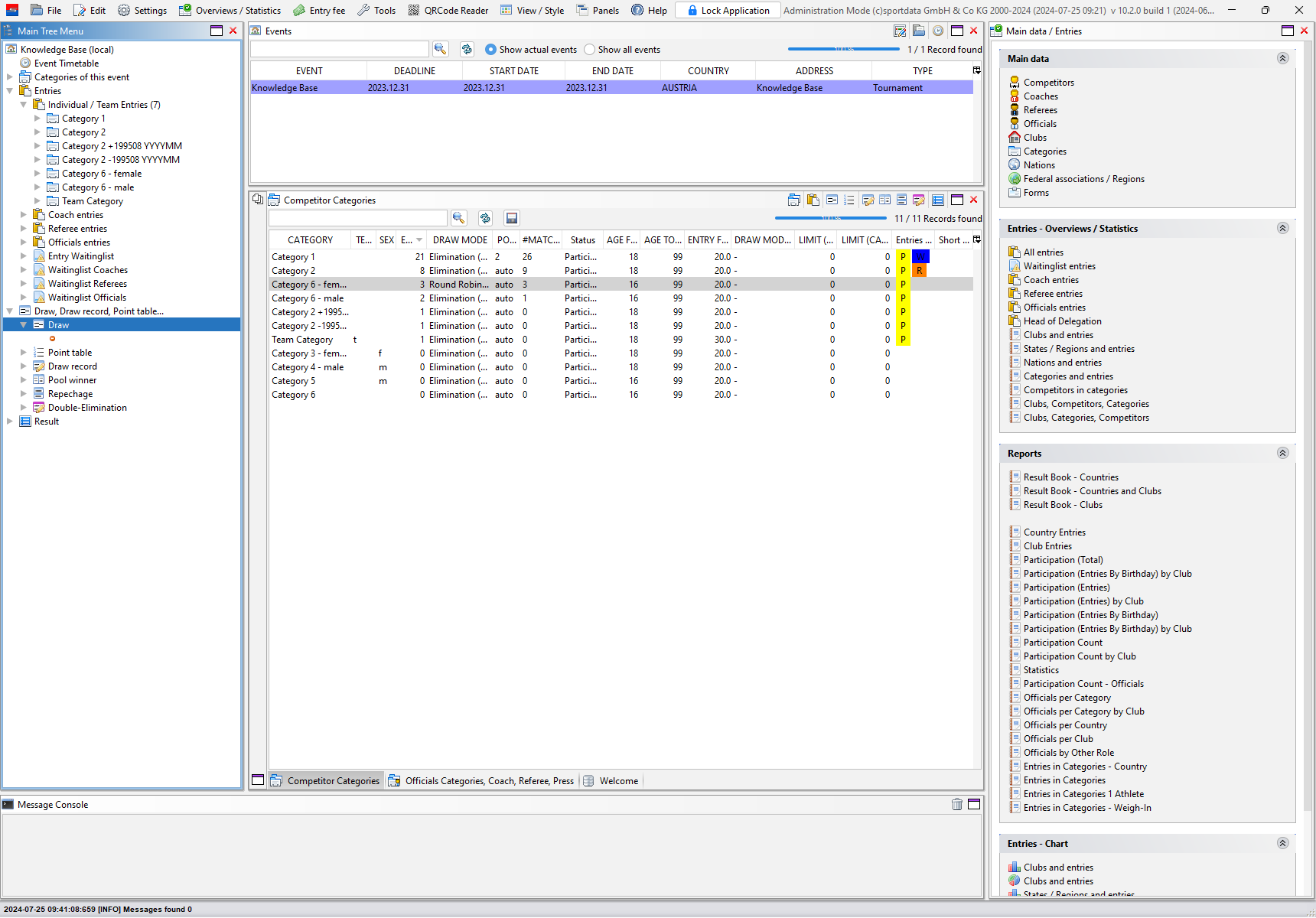
Task: Click the yellow P cell in Team Category row
Action: 903,340
